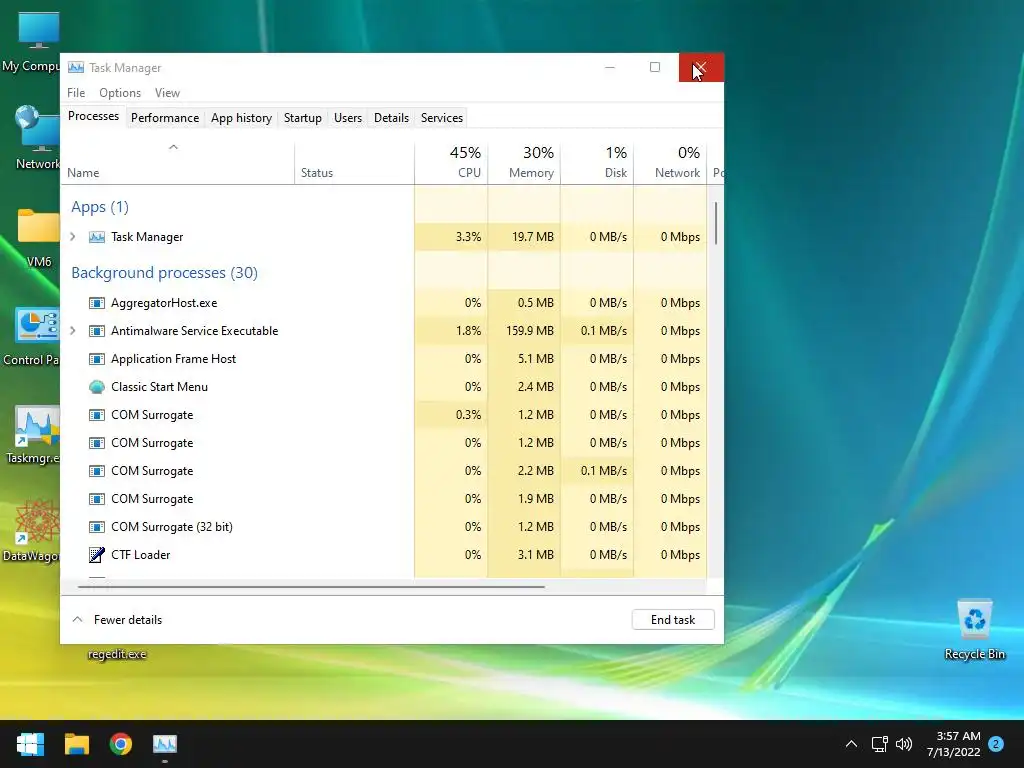Image resolution: width=1024 pixels, height=768 pixels.
Task: Sort by the Name column header
Action: (178, 162)
